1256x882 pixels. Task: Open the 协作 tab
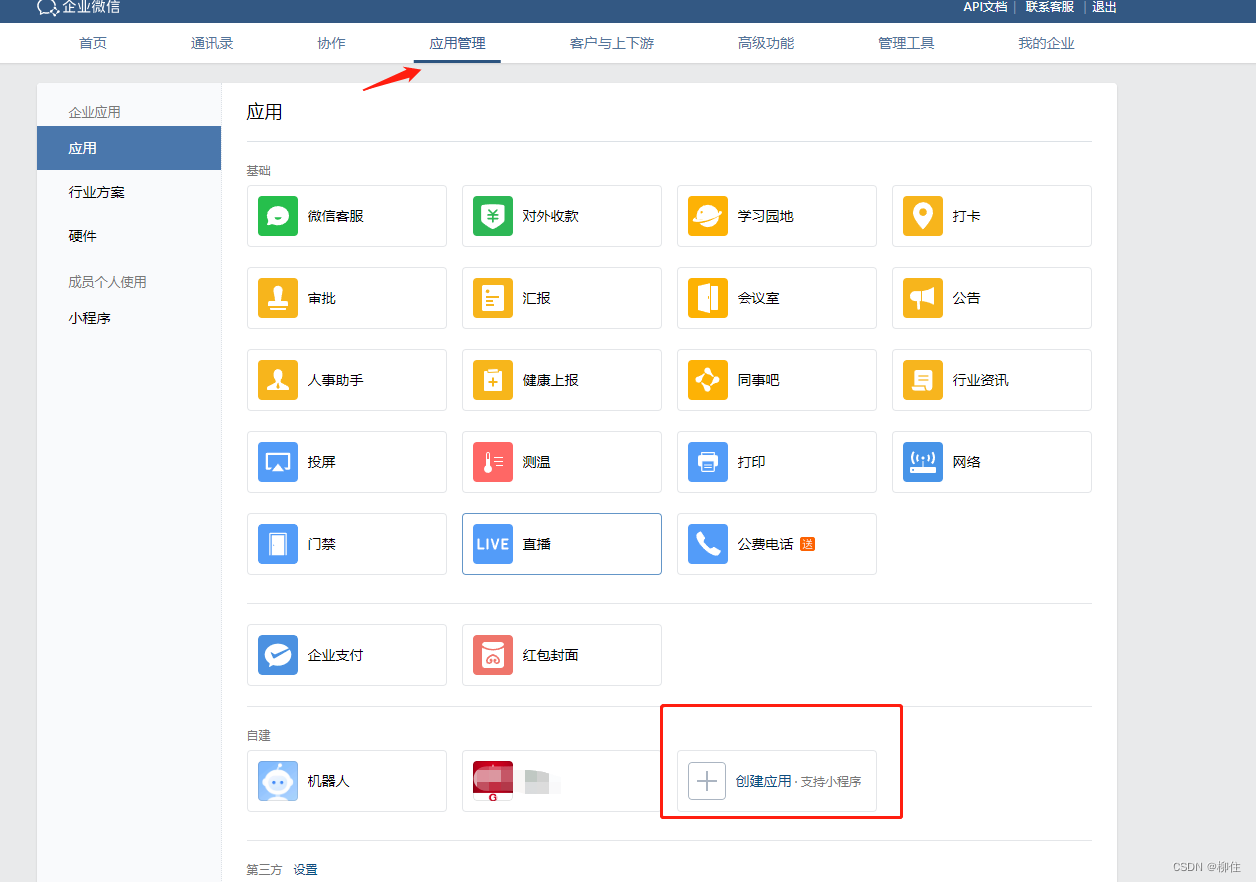pyautogui.click(x=331, y=43)
